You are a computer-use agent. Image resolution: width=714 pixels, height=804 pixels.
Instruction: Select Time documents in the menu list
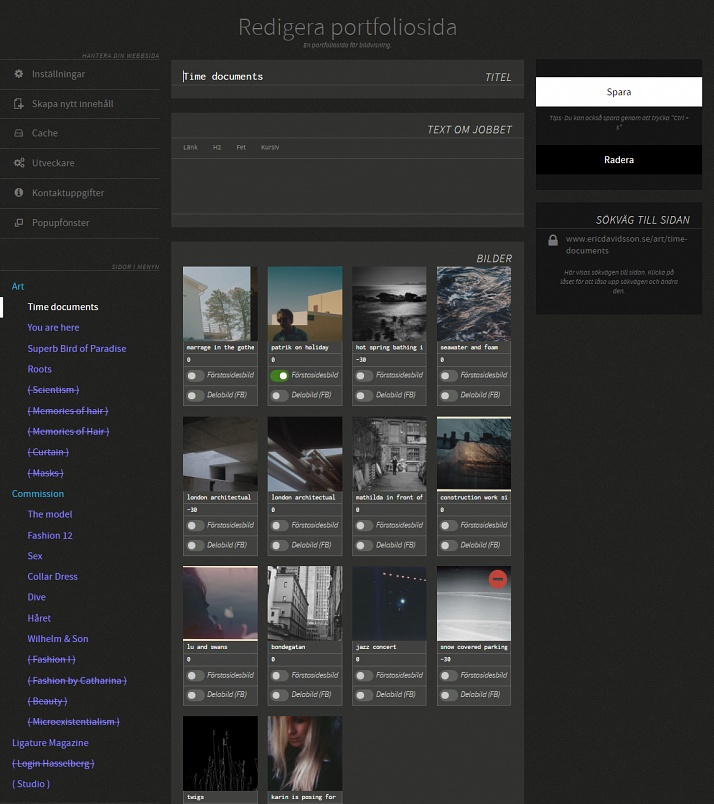click(63, 307)
